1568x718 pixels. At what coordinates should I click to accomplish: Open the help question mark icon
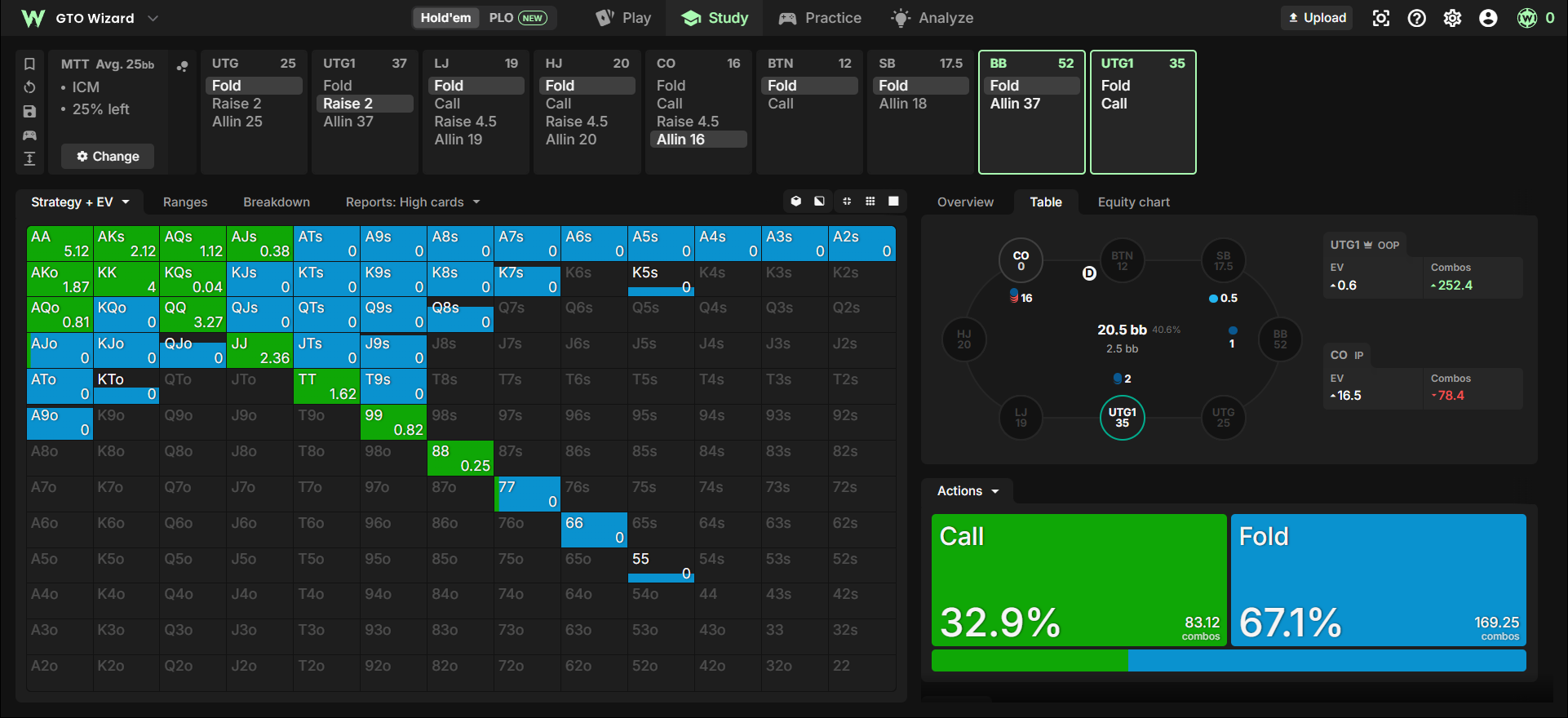[x=1417, y=18]
